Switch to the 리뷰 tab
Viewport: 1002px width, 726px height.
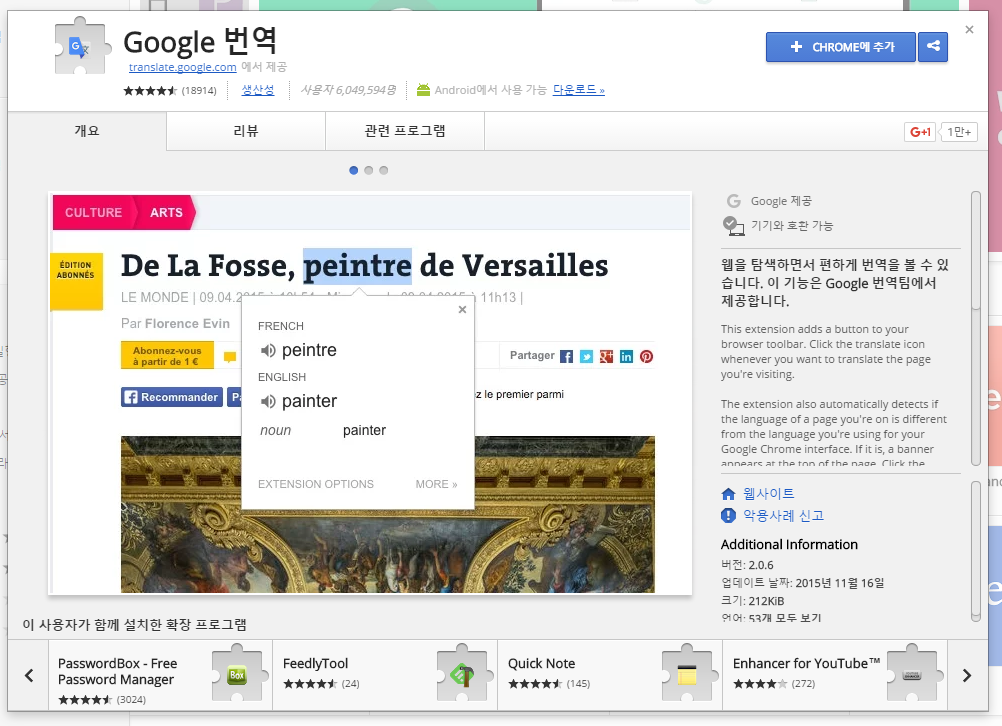tap(246, 131)
